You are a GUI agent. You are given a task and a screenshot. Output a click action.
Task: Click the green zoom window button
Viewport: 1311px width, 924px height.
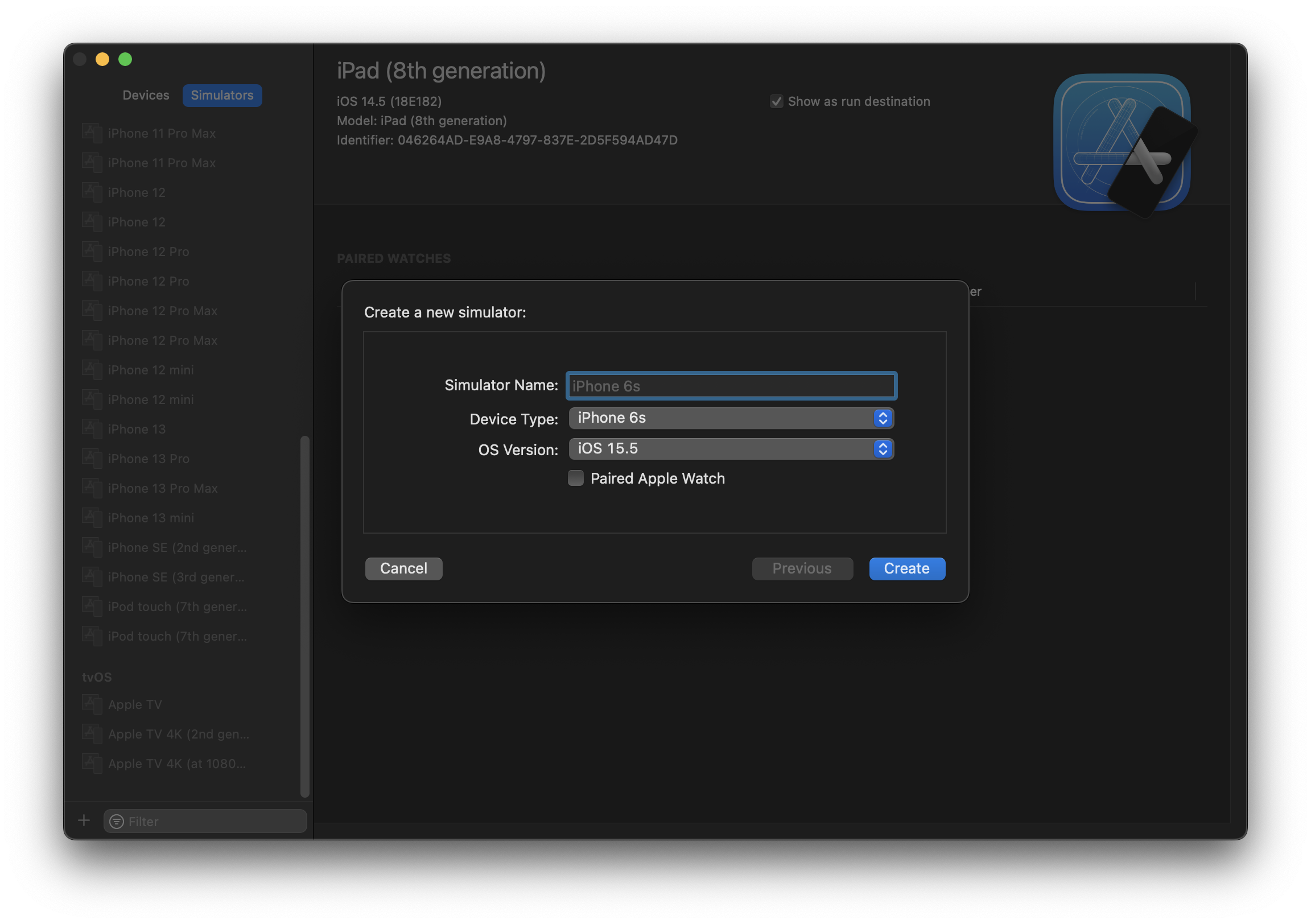coord(125,59)
